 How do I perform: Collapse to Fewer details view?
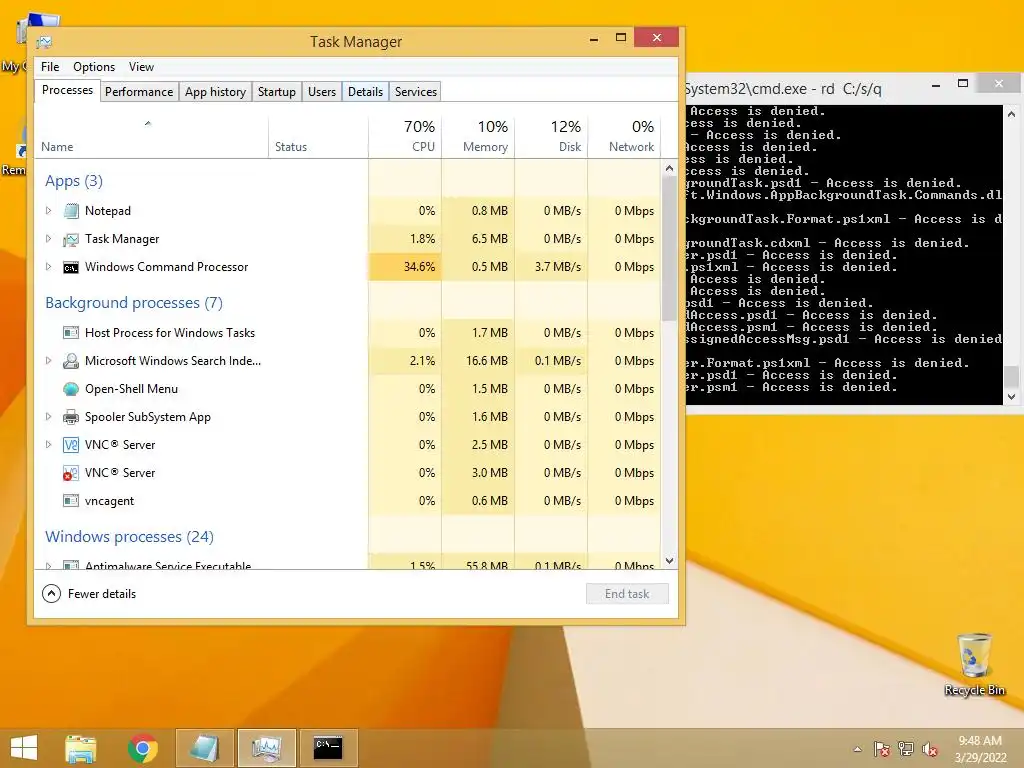(89, 594)
